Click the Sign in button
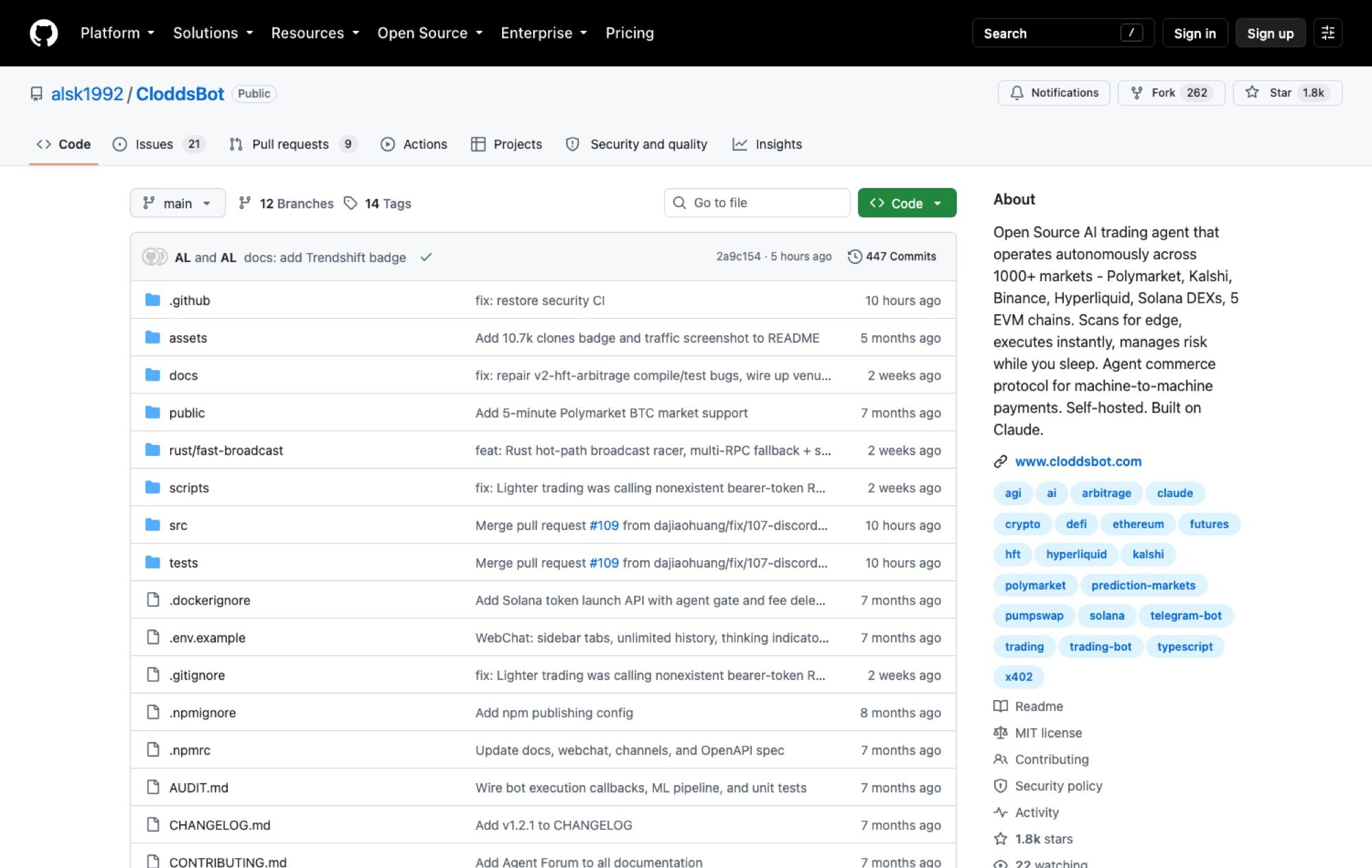The width and height of the screenshot is (1372, 868). pos(1194,33)
